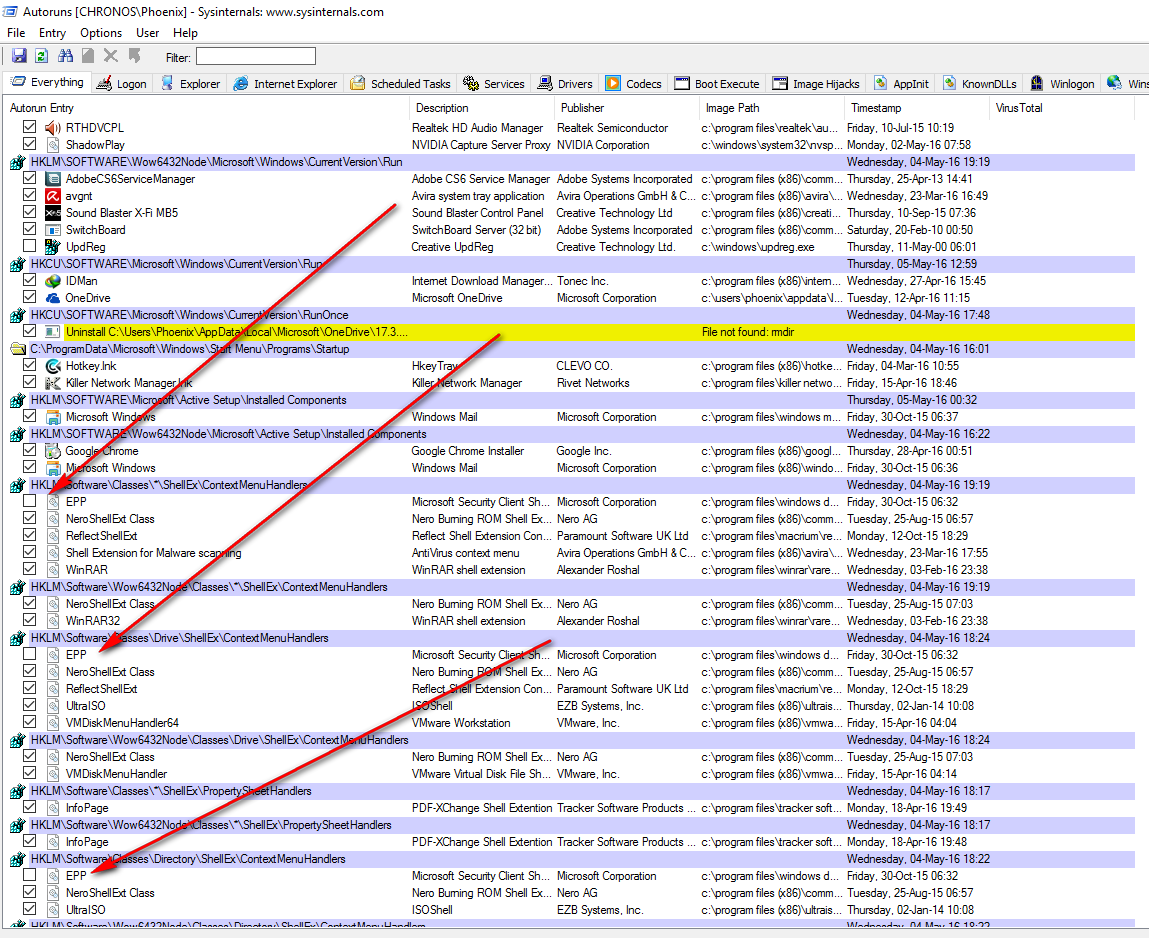Image resolution: width=1149 pixels, height=938 pixels.
Task: Select the 'File not found: rmdir' cell
Action: (x=748, y=332)
